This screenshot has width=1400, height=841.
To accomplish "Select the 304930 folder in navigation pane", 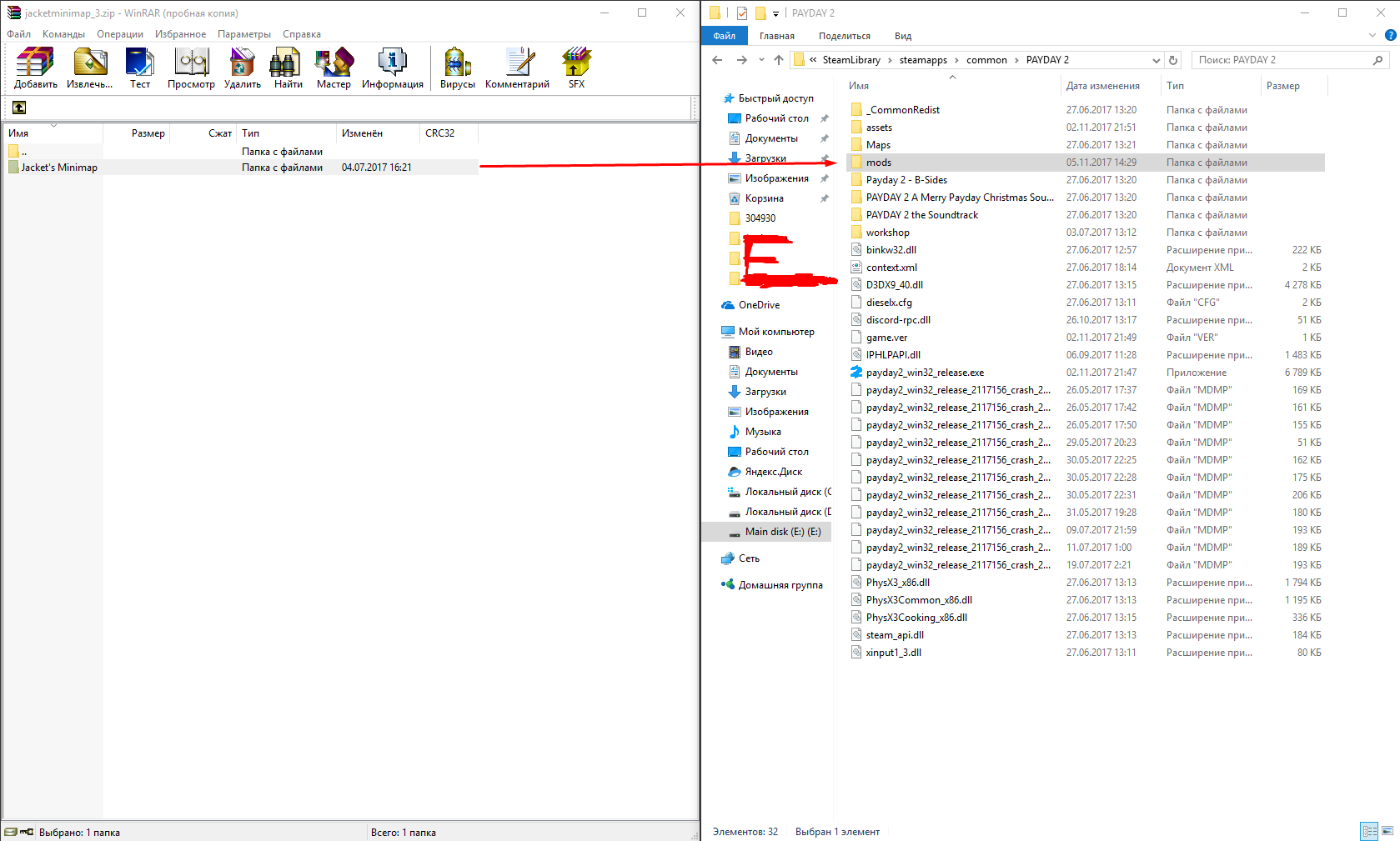I will (x=760, y=218).
